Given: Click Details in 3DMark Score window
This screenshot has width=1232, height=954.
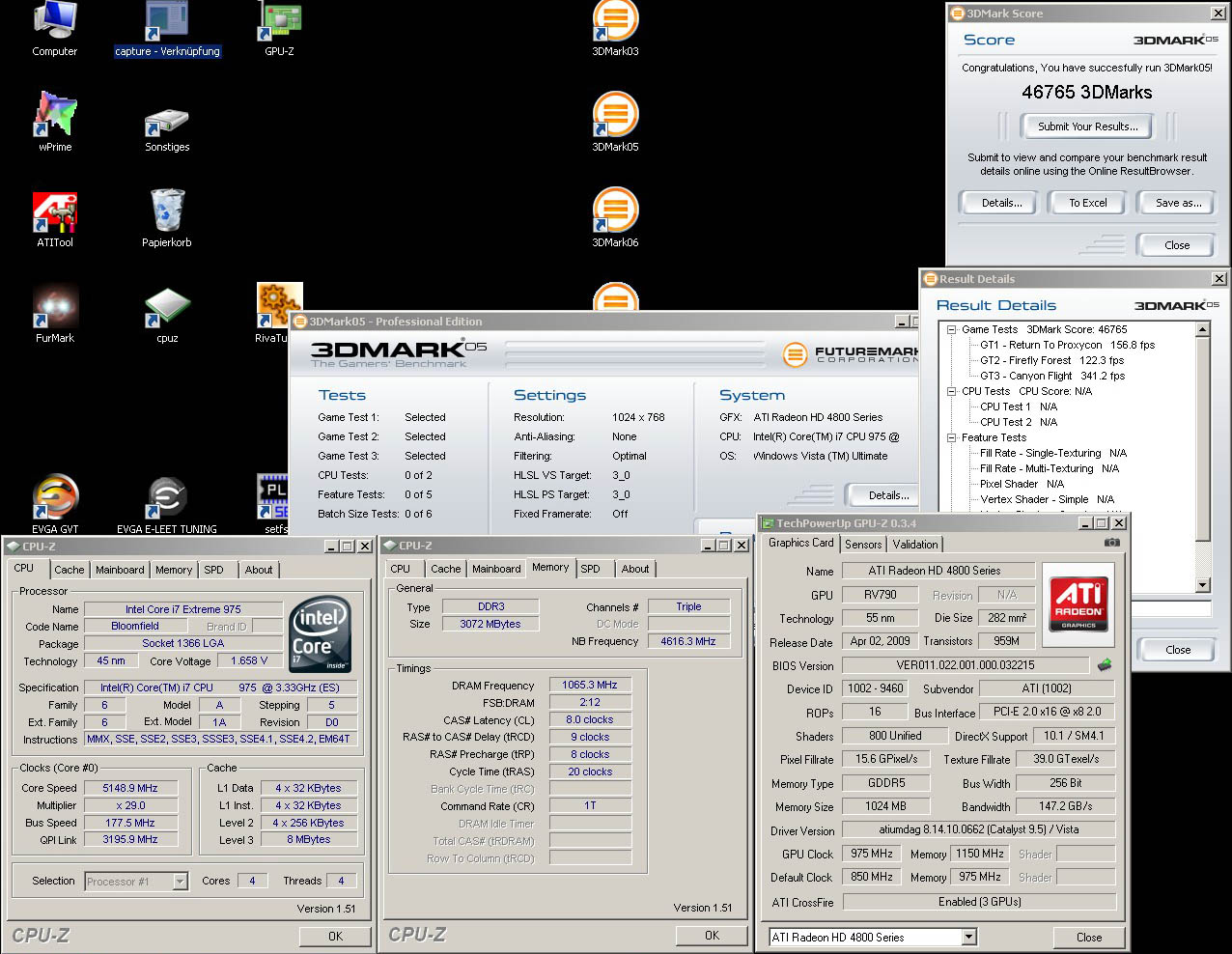Looking at the screenshot, I should click(1001, 203).
